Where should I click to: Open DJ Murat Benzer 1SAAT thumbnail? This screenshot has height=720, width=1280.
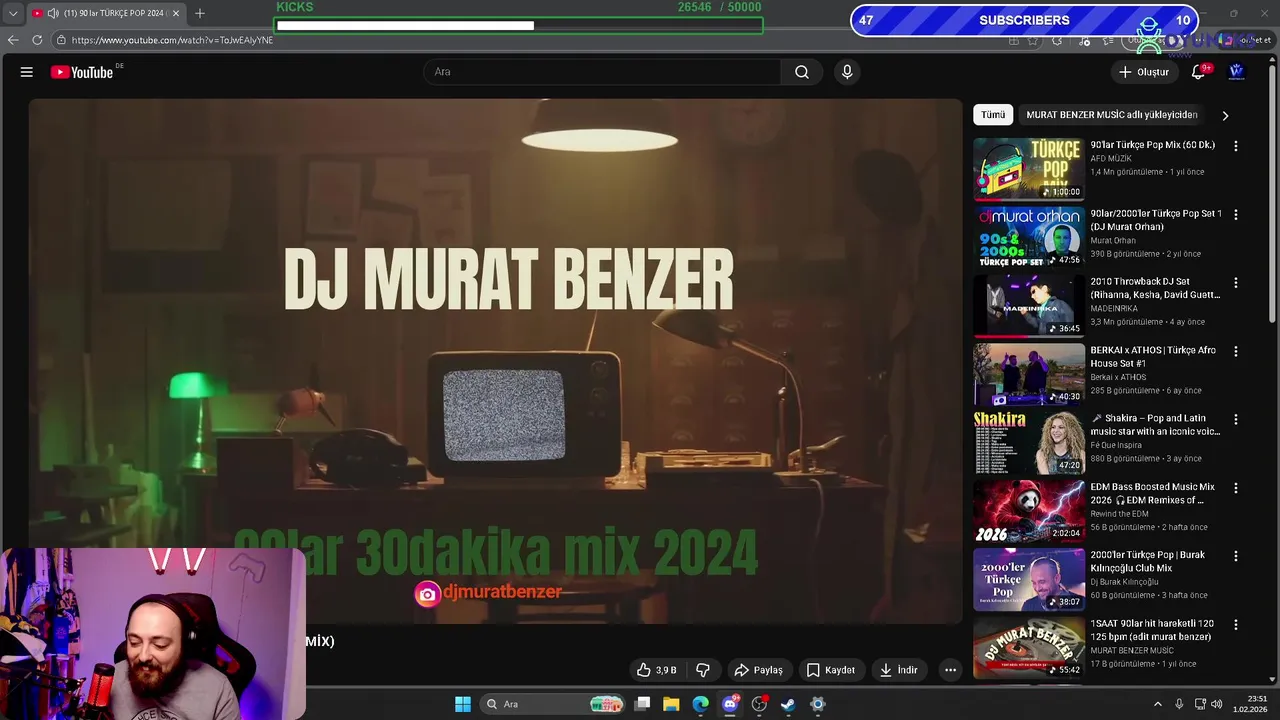click(x=1029, y=647)
